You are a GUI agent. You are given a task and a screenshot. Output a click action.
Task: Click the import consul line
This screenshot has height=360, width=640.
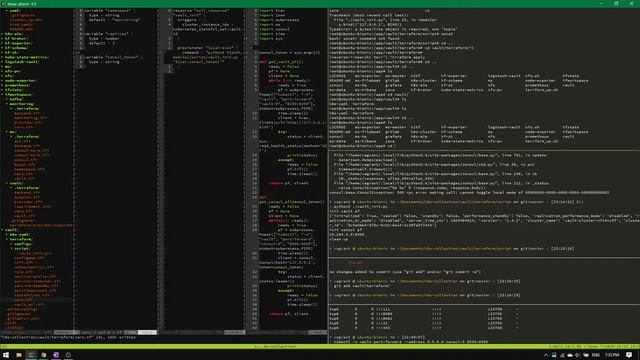[x=275, y=29]
